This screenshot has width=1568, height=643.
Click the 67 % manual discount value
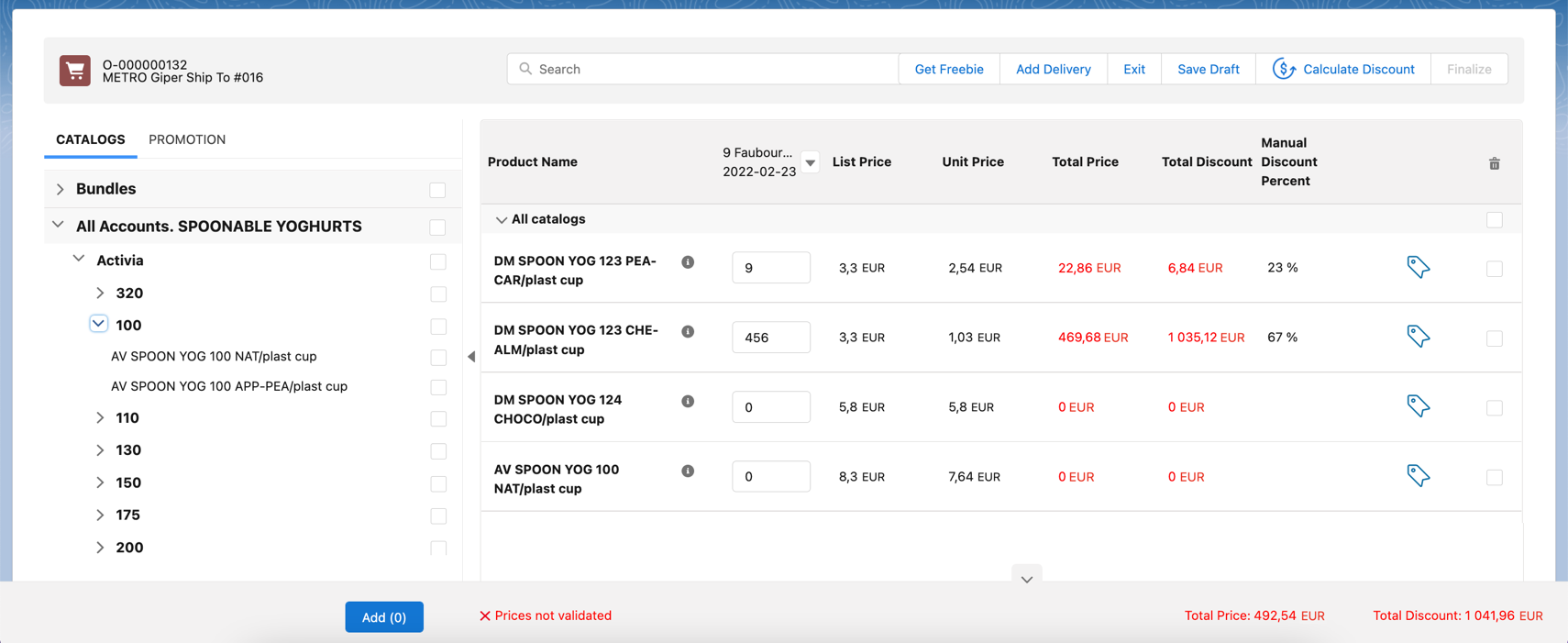[1283, 338]
